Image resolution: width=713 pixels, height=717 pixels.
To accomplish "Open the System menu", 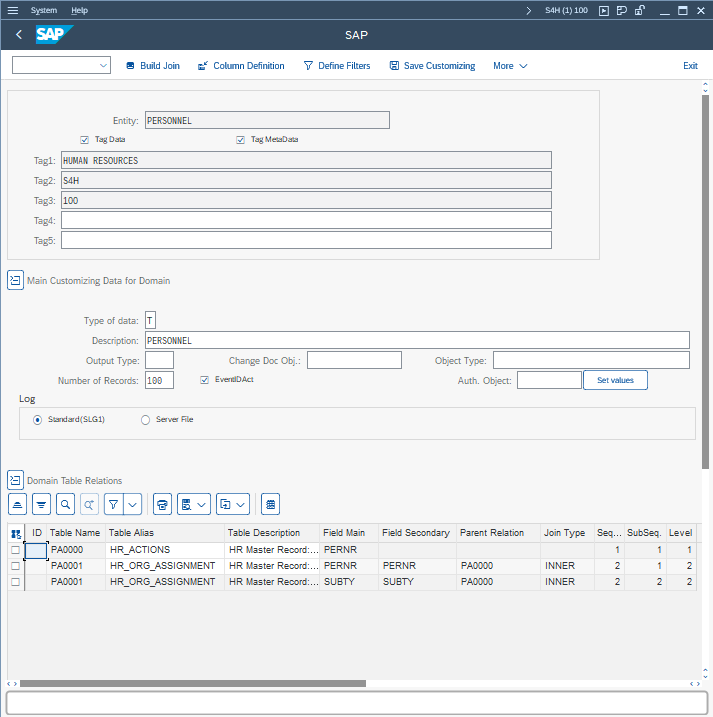I will (x=43, y=10).
